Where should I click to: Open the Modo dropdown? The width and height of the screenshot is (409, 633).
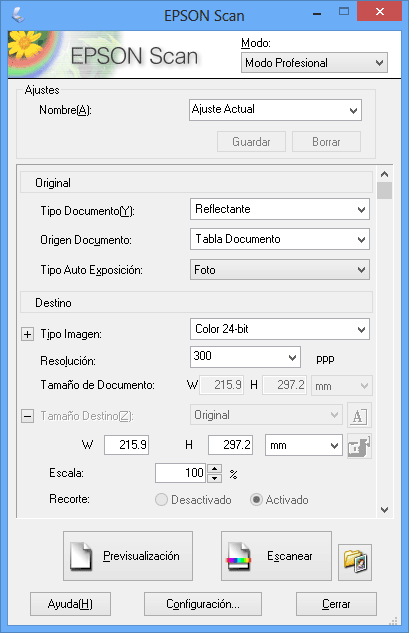tap(314, 63)
